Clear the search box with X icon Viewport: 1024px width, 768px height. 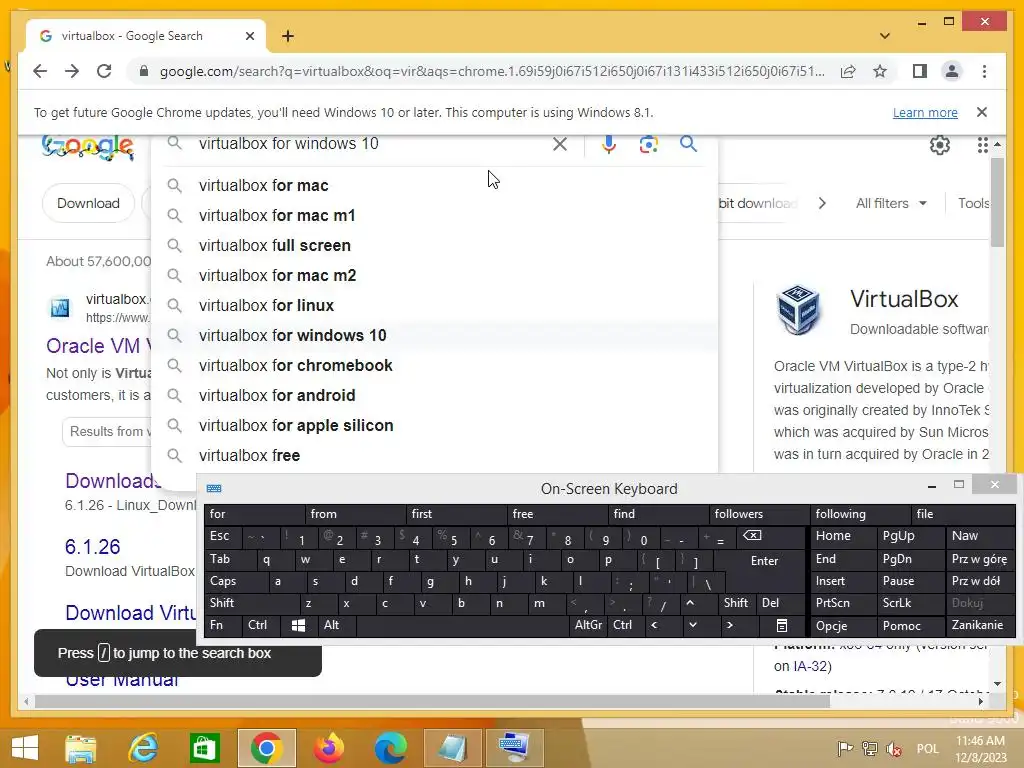point(560,144)
